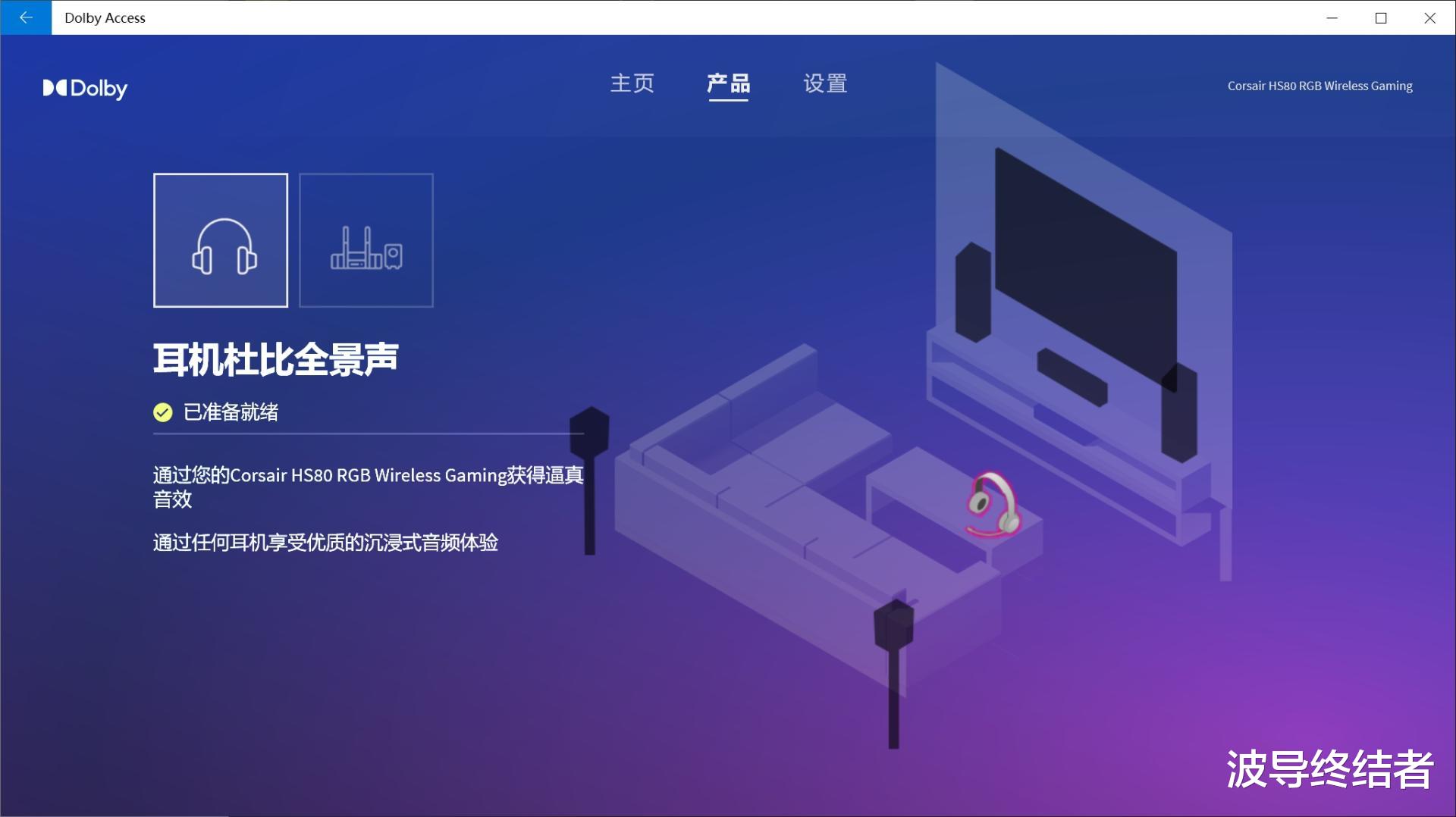Click the 已准备就绪 status text
This screenshot has height=817, width=1456.
(x=230, y=413)
